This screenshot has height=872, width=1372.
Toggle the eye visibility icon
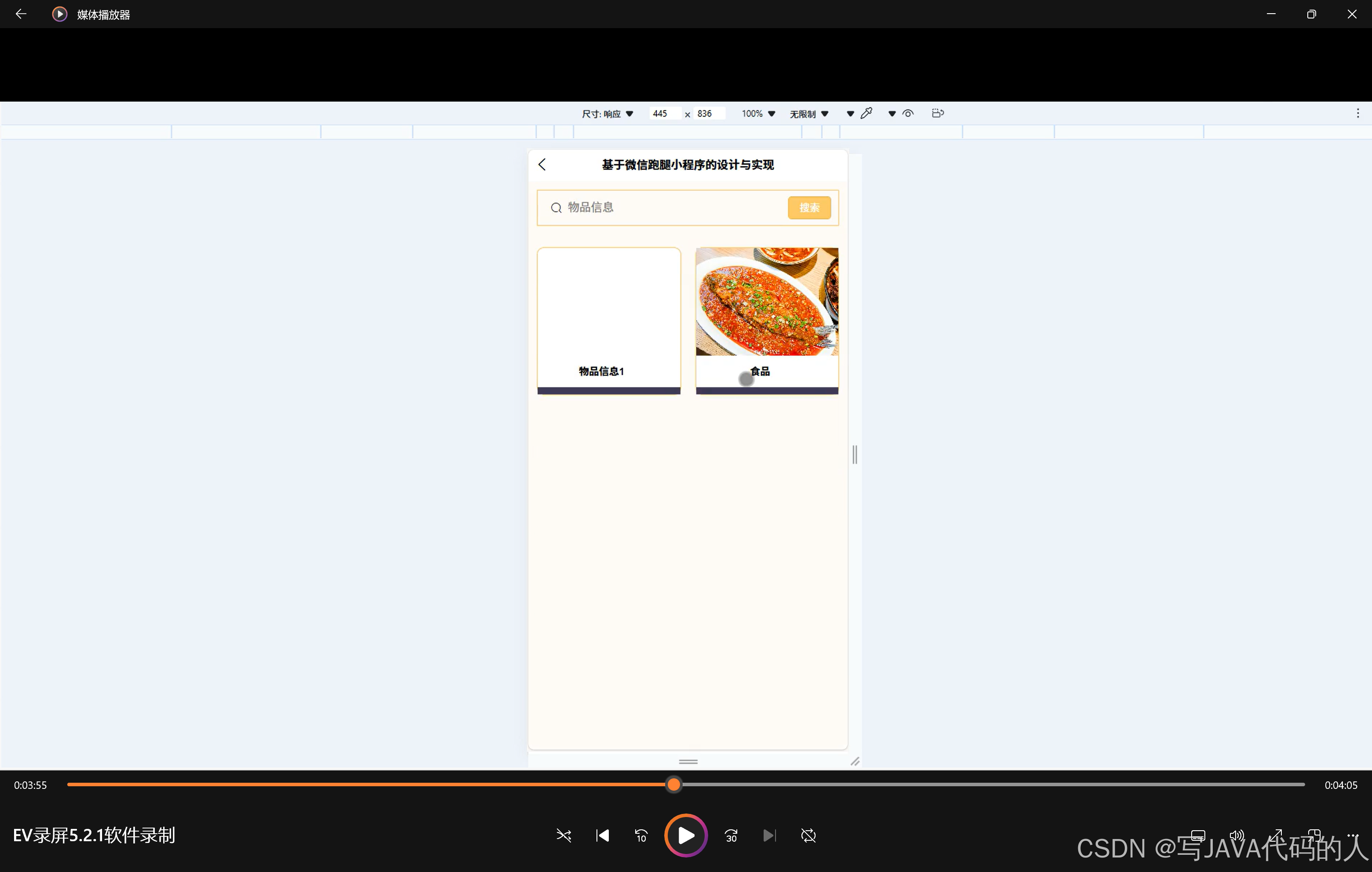pyautogui.click(x=908, y=113)
